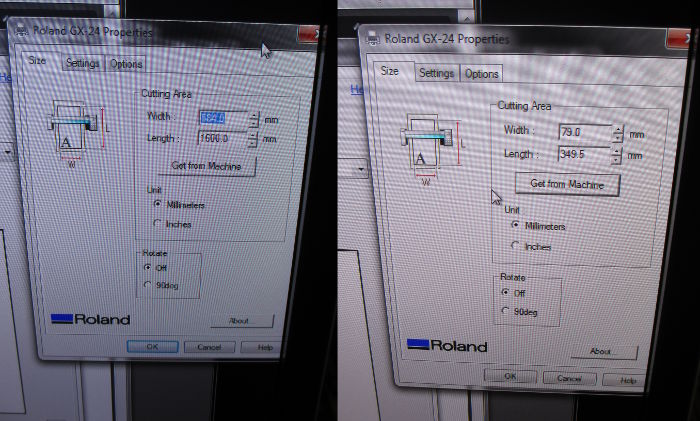Cancel the right Properties dialog
700x421 pixels.
(569, 378)
